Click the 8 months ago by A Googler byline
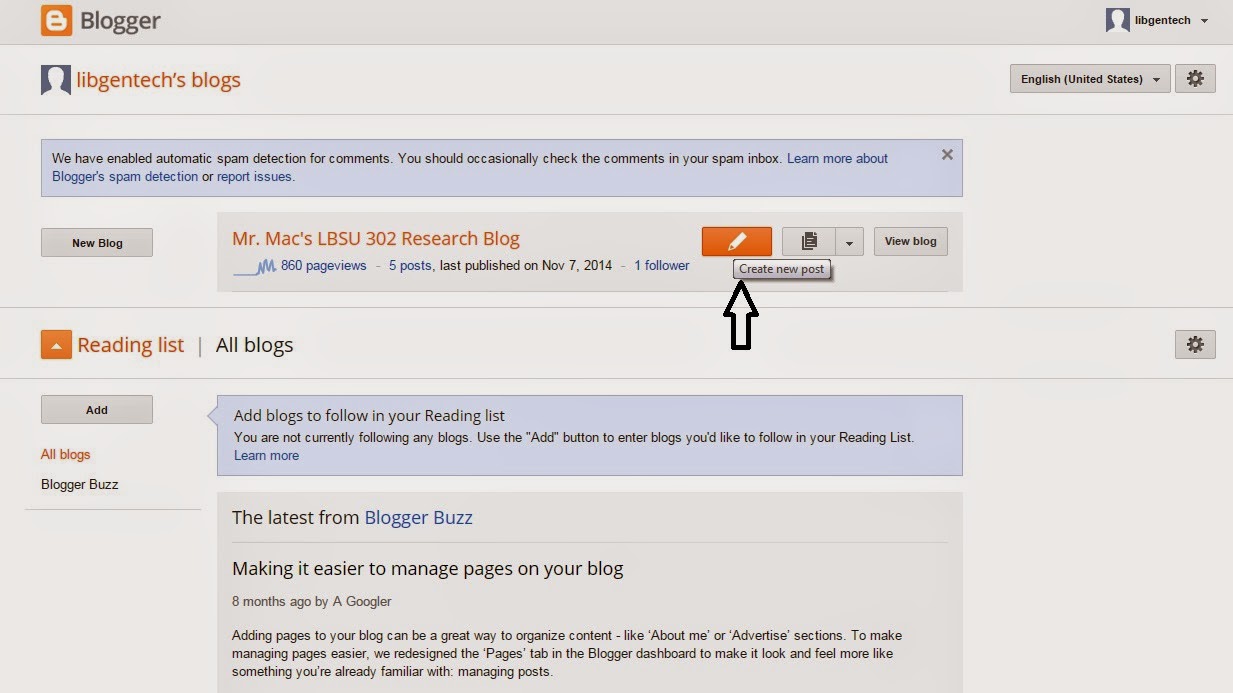Image resolution: width=1233 pixels, height=693 pixels. coord(311,601)
